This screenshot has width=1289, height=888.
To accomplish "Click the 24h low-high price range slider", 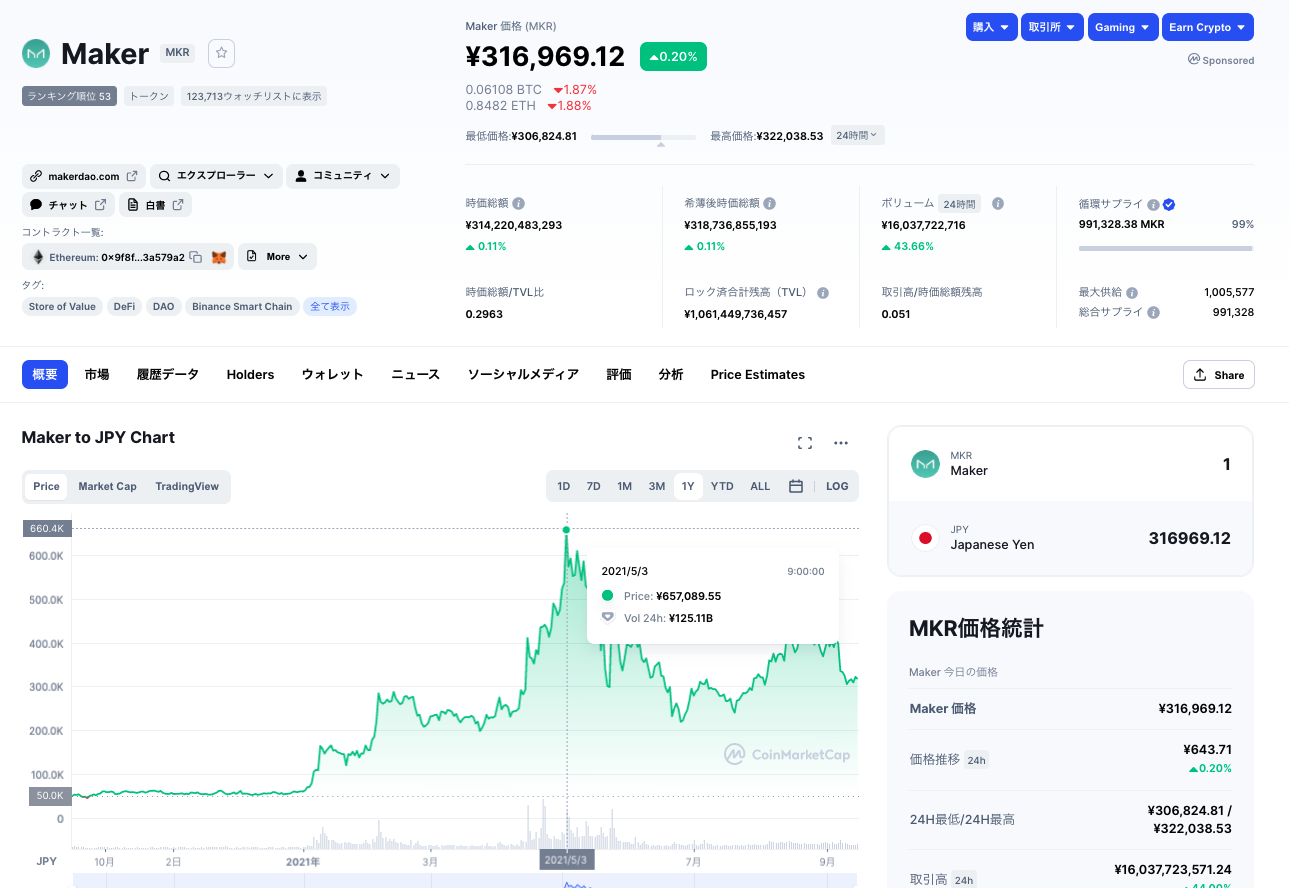I will 643,137.
